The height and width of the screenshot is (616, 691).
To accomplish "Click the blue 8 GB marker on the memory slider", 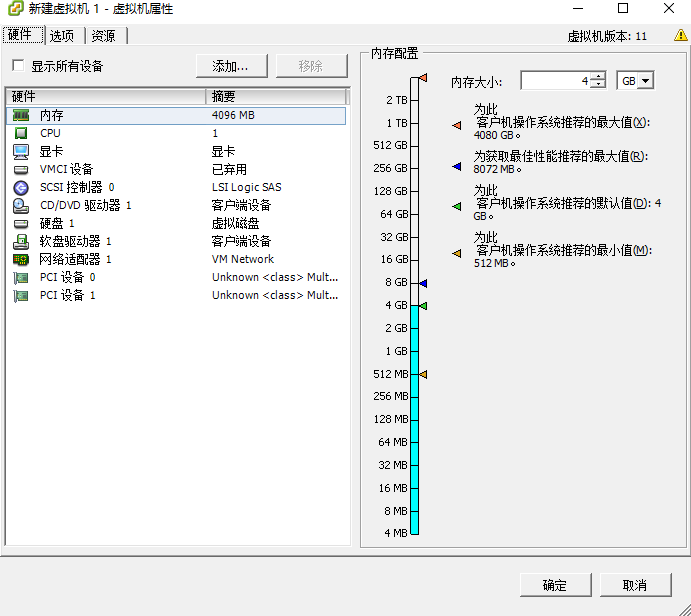I will tap(423, 283).
